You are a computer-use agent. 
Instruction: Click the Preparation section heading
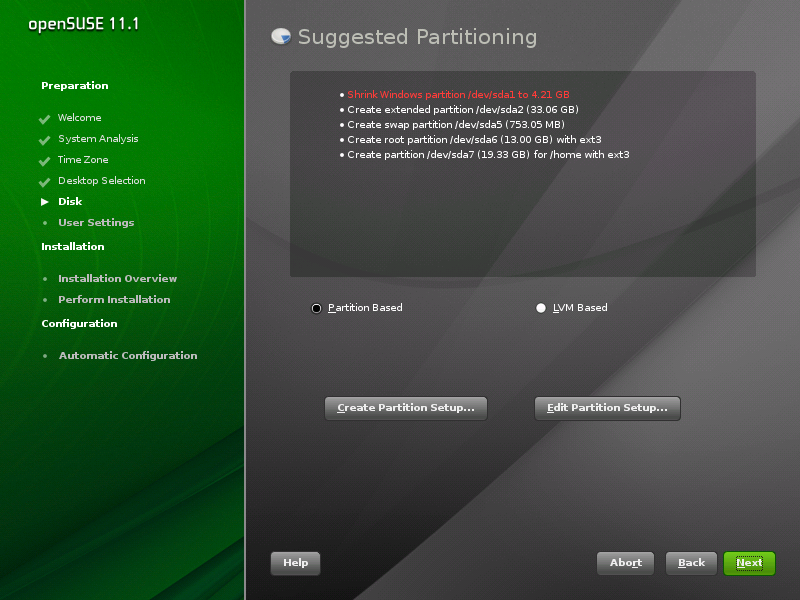pos(74,86)
